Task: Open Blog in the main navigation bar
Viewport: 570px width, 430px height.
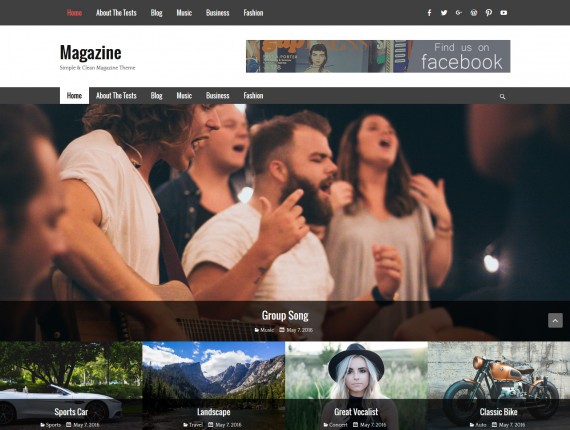Action: point(156,96)
